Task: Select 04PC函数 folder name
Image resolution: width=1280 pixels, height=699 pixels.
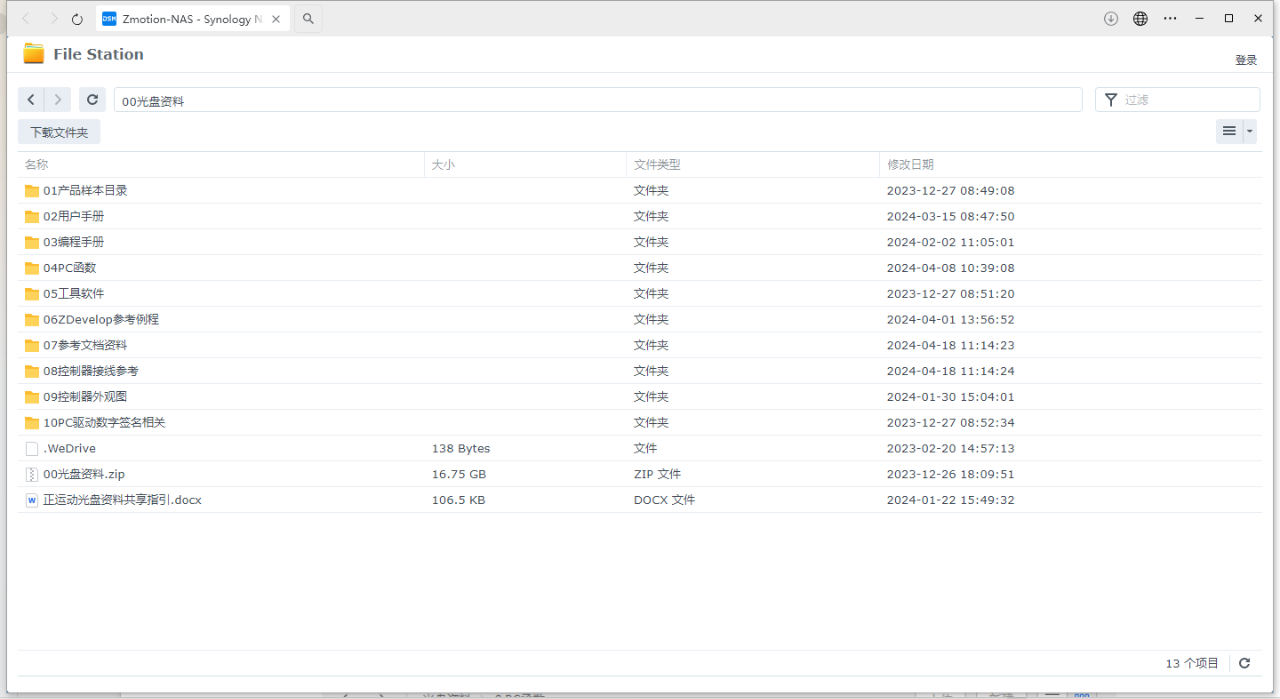Action: pyautogui.click(x=69, y=268)
